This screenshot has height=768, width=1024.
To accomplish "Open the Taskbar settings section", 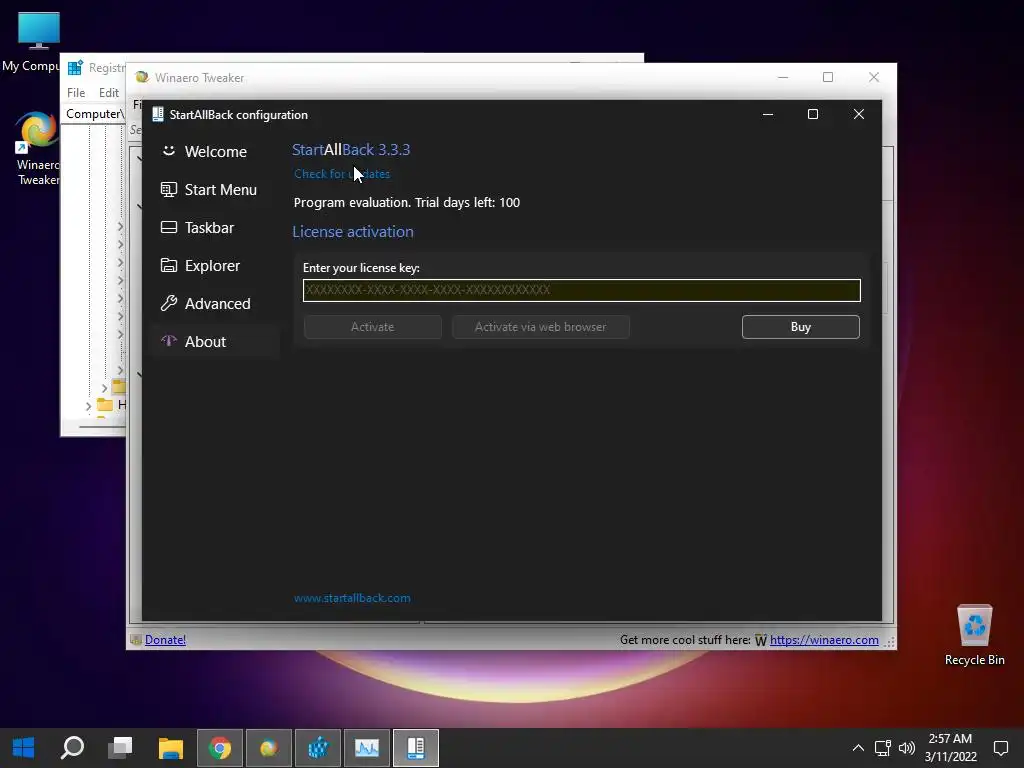I will tap(215, 227).
